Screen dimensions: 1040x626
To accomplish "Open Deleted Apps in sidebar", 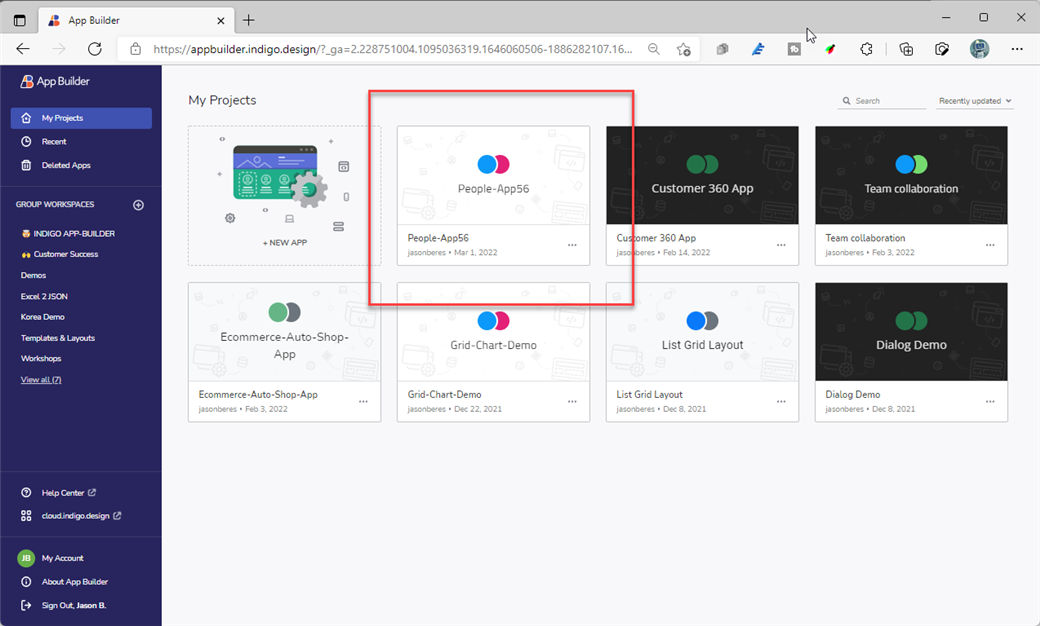I will (66, 165).
